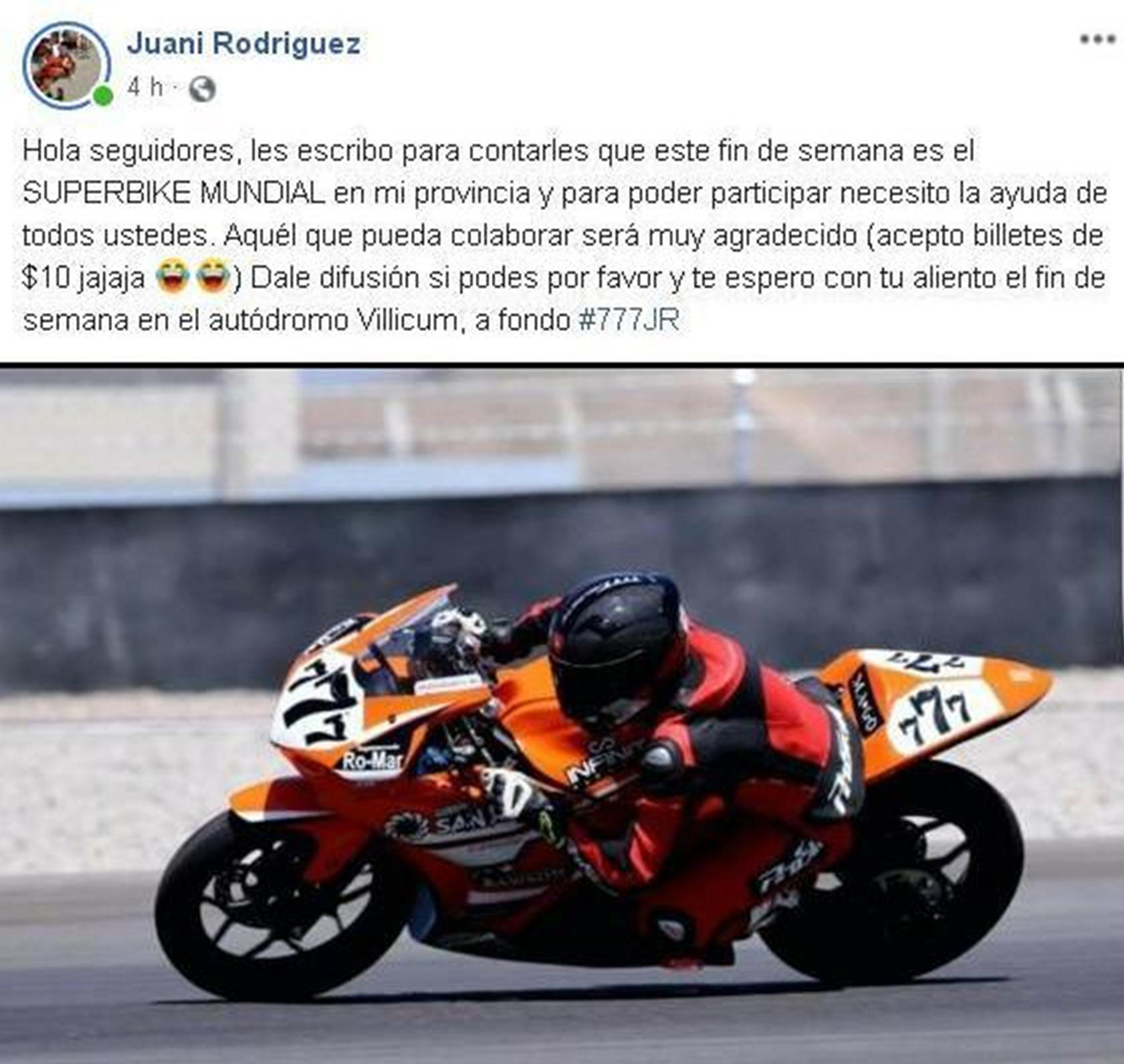Click the second laughing emoji
This screenshot has width=1124, height=1064.
pyautogui.click(x=213, y=277)
